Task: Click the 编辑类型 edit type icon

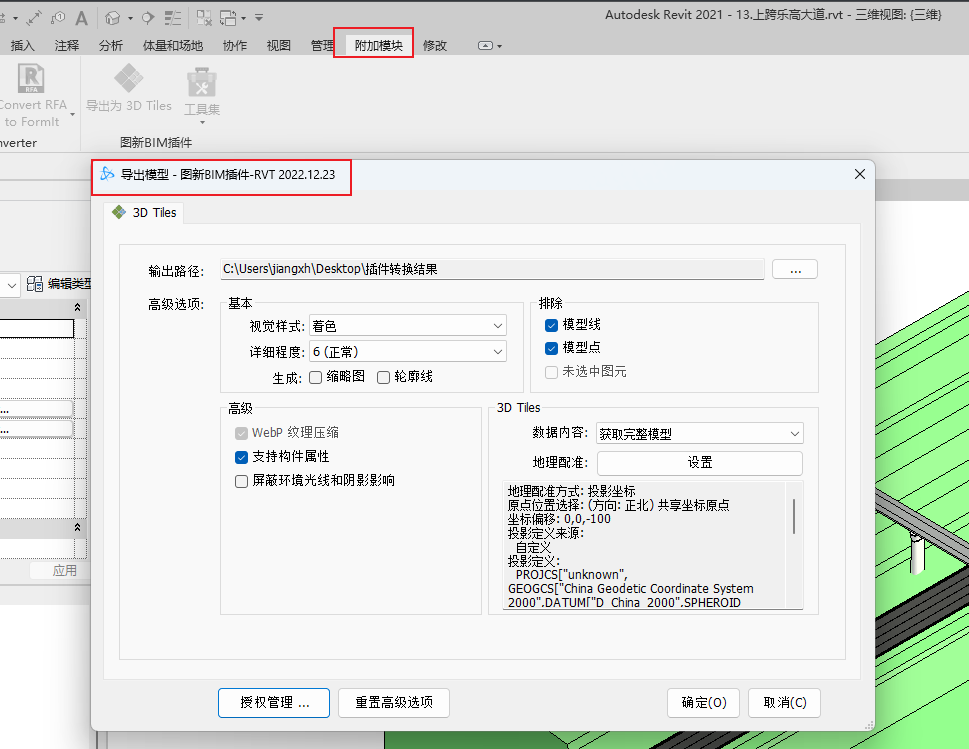Action: coord(35,284)
